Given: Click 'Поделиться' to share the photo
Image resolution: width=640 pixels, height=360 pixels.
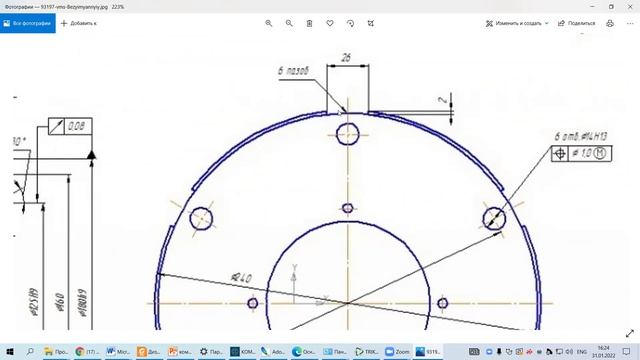Looking at the screenshot, I should pyautogui.click(x=576, y=23).
